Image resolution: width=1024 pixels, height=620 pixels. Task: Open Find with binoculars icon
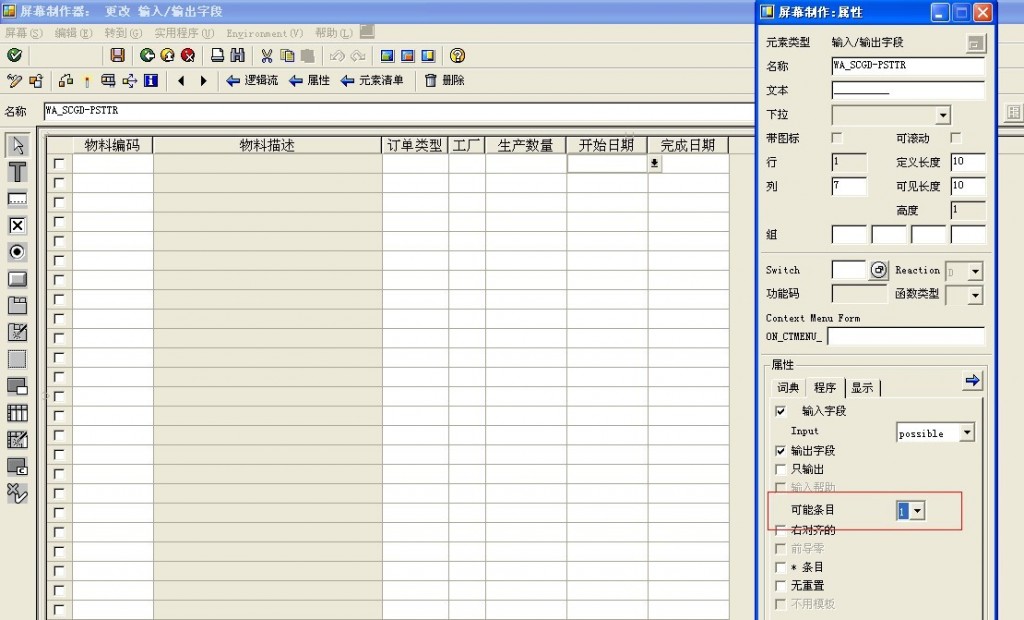[x=238, y=56]
